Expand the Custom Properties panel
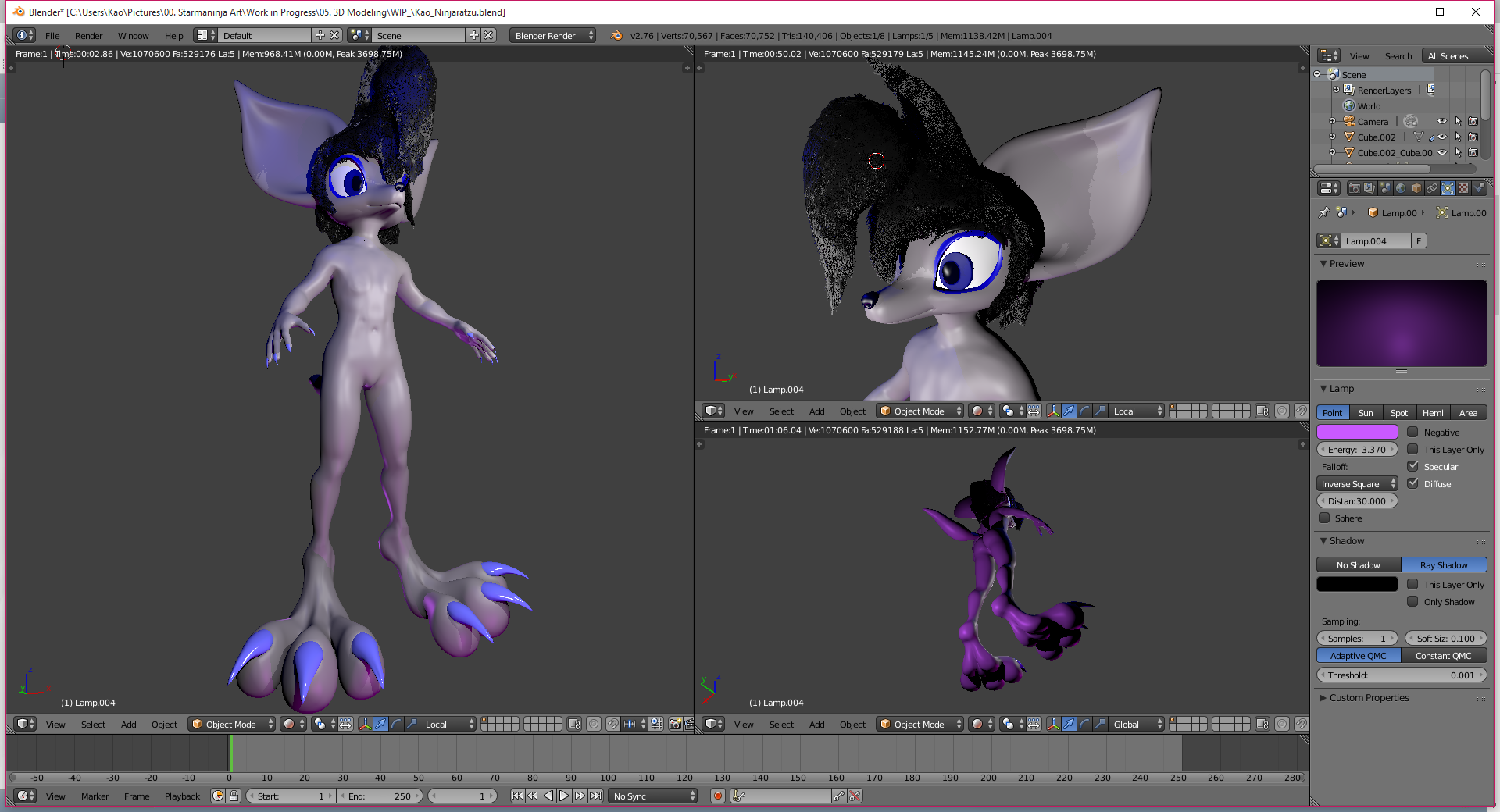1500x812 pixels. (1323, 698)
